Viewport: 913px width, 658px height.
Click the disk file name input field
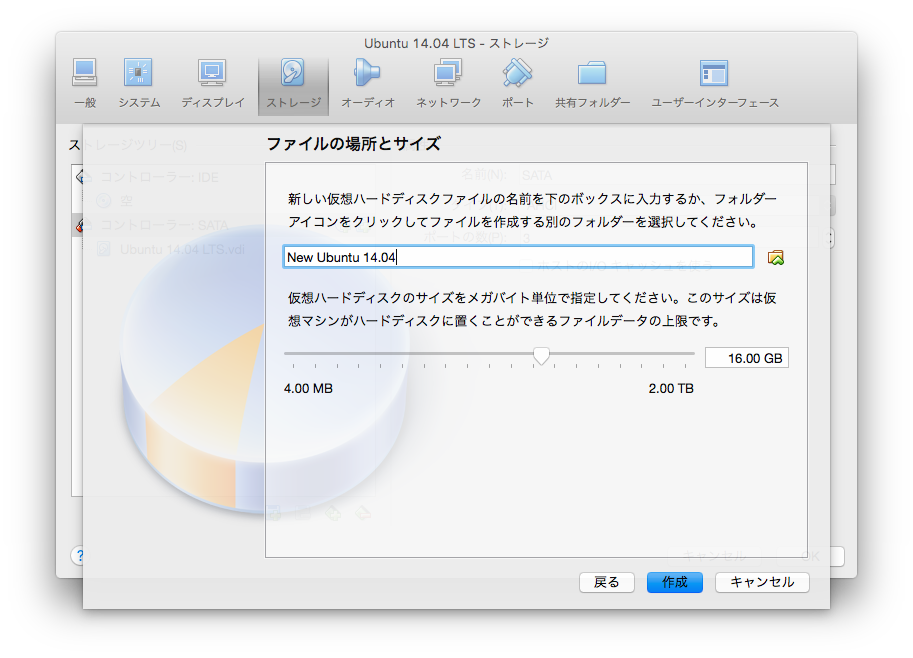(518, 257)
